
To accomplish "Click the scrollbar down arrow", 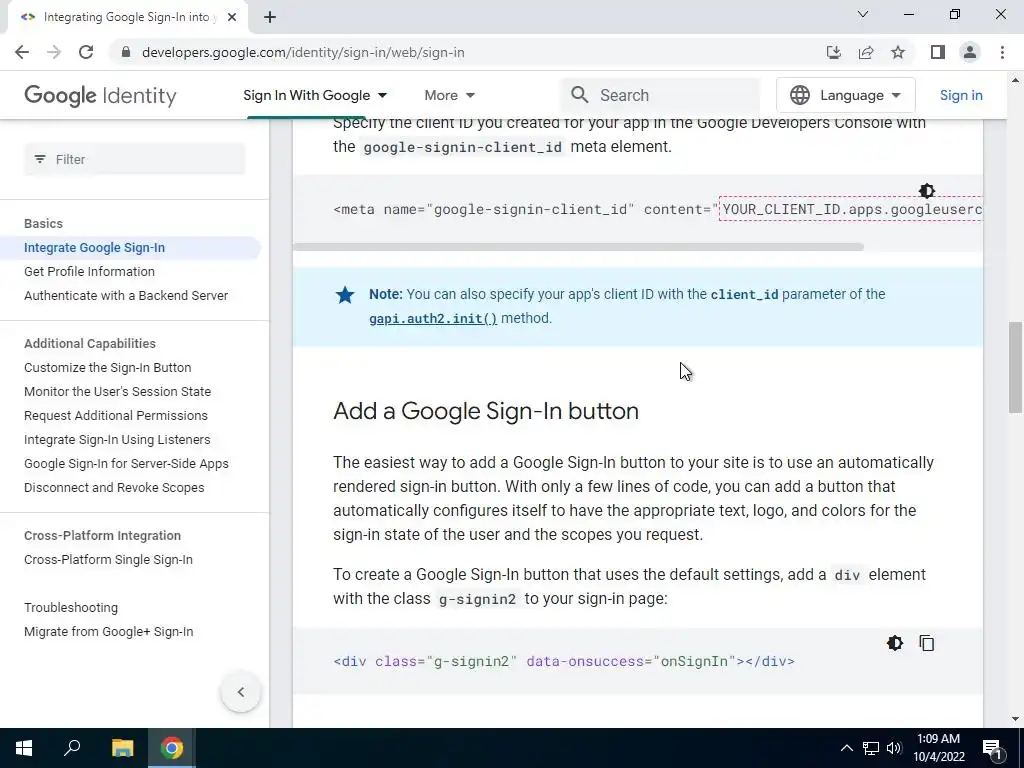I will (x=1015, y=720).
